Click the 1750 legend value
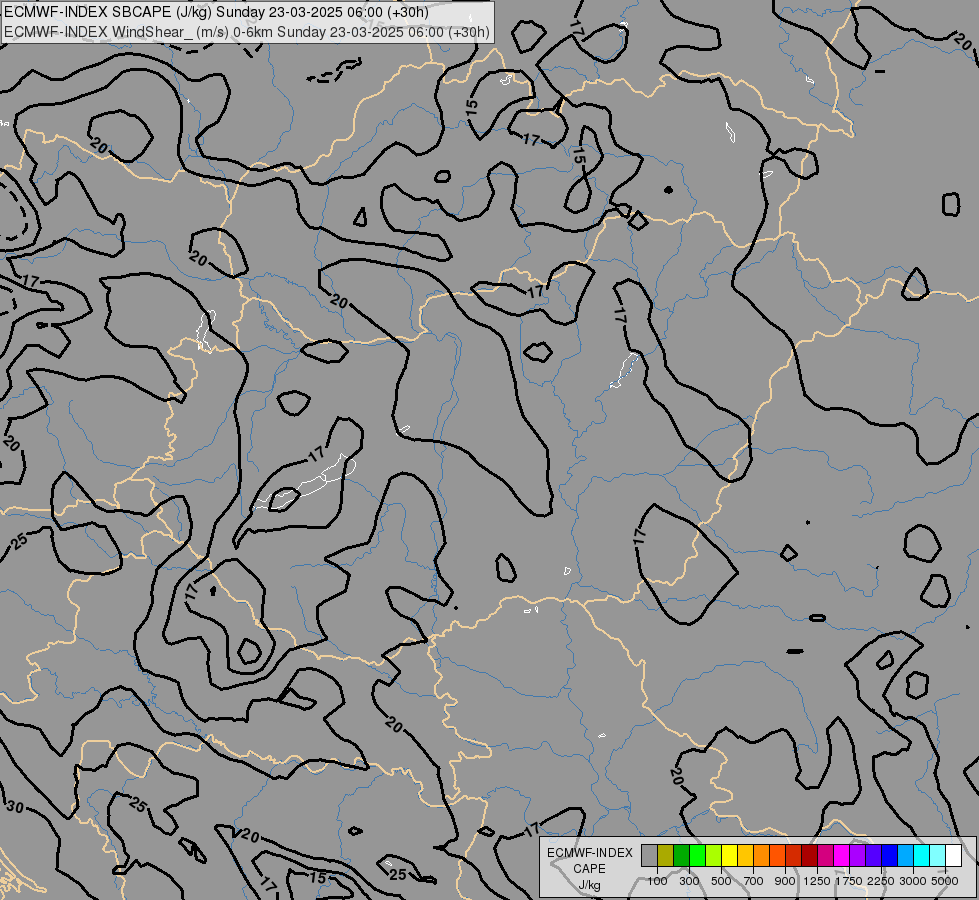979x900 pixels. [849, 881]
